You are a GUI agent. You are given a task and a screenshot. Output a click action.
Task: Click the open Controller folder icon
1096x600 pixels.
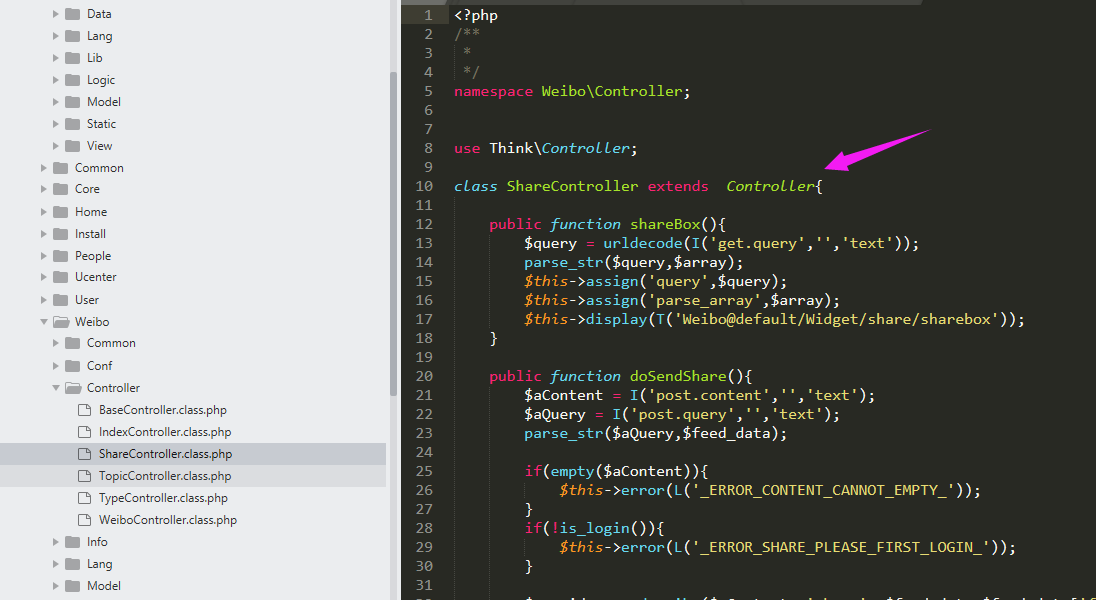pos(73,387)
